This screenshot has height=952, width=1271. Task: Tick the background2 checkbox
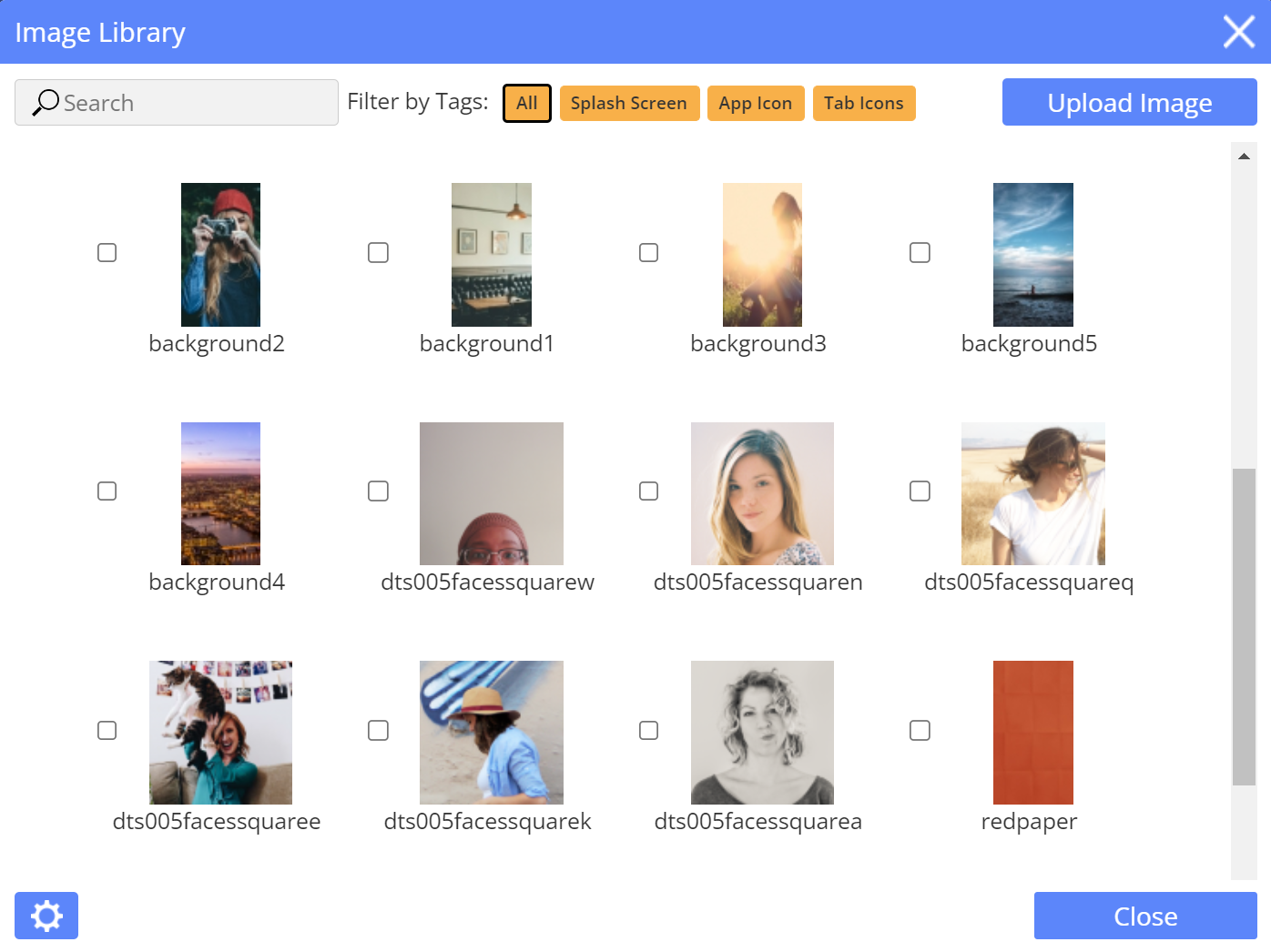tap(107, 253)
